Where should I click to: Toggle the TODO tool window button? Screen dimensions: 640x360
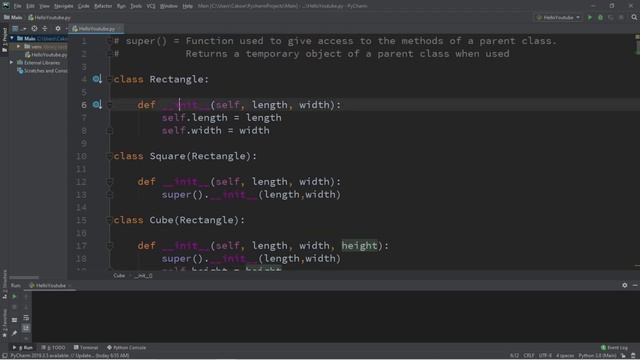pos(53,348)
